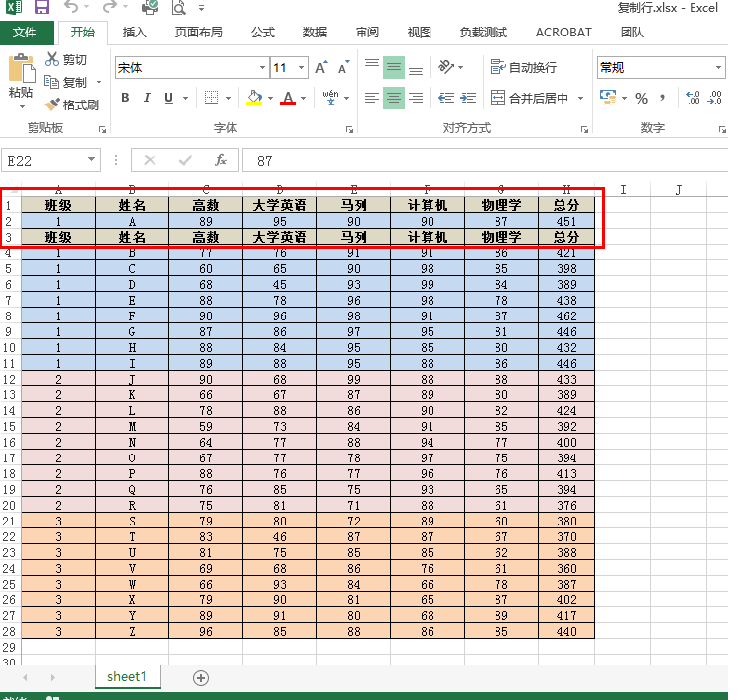The image size is (739, 700).
Task: Expand the merge and center dropdown arrow
Action: point(581,98)
